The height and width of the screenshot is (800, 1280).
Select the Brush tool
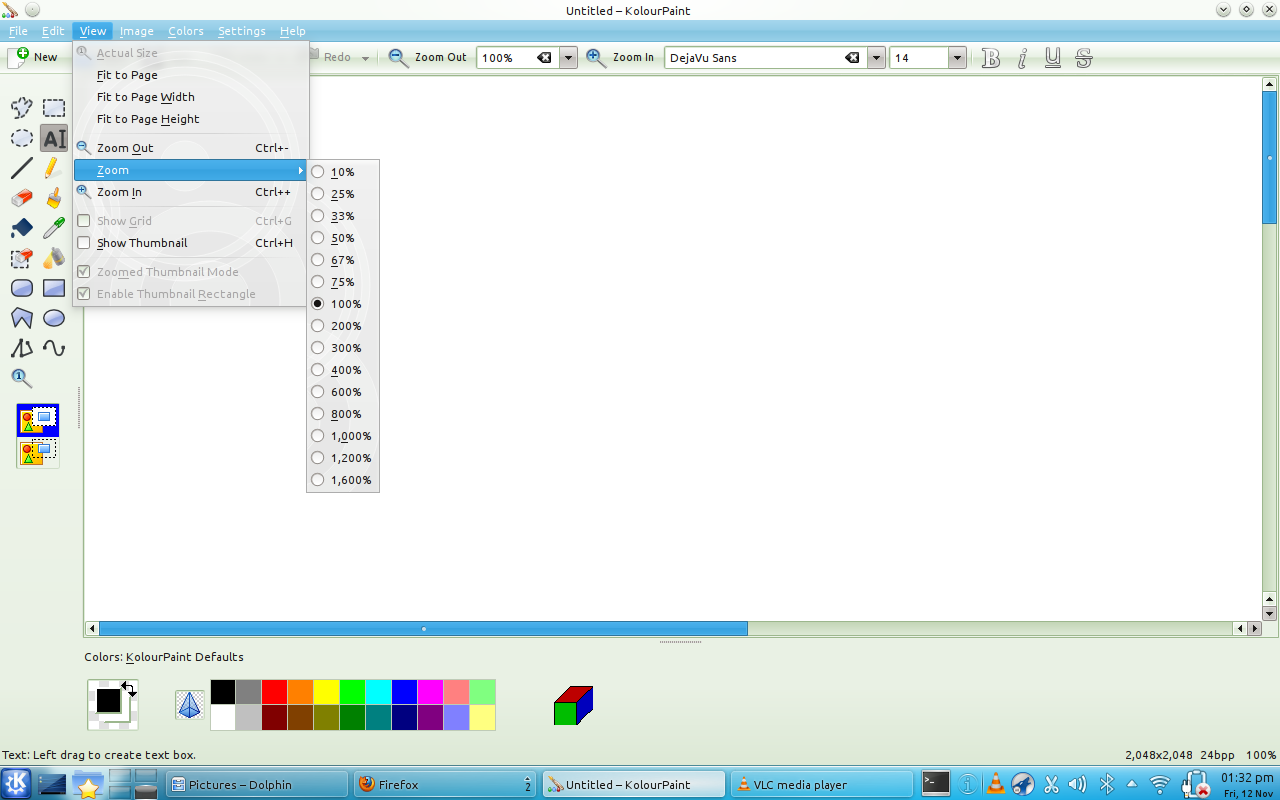[x=54, y=198]
